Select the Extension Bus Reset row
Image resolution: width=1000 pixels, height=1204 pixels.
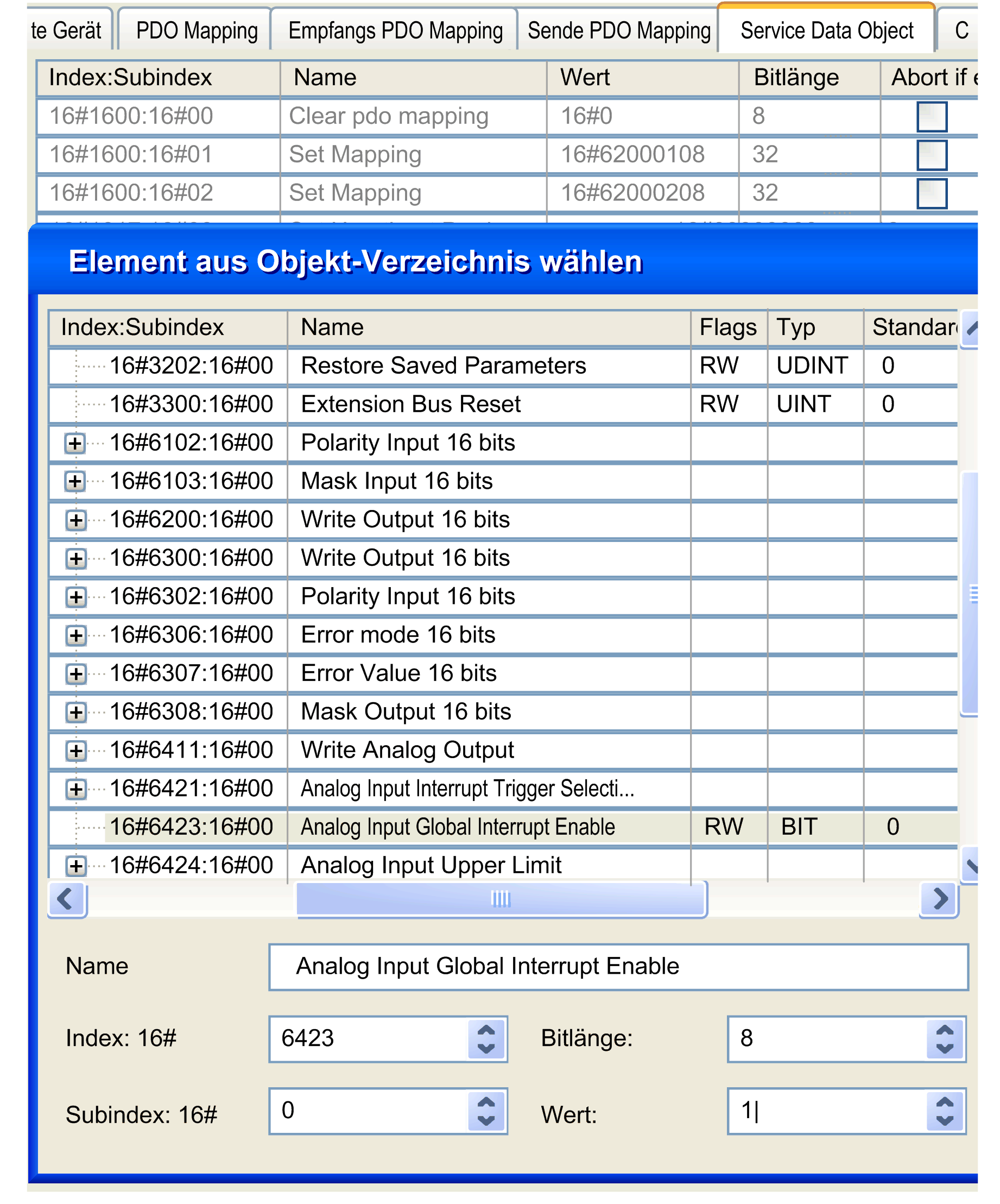[x=503, y=404]
